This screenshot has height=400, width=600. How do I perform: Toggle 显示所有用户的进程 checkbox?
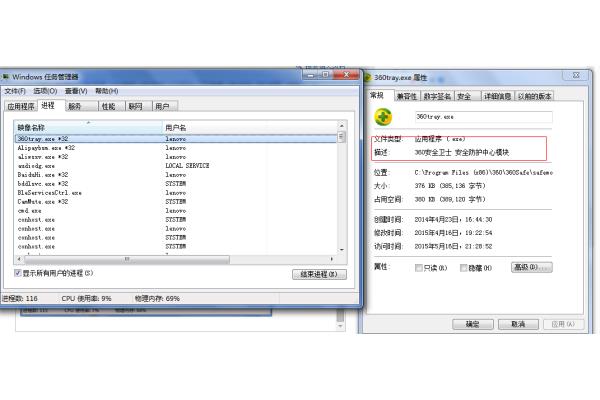coord(17,273)
